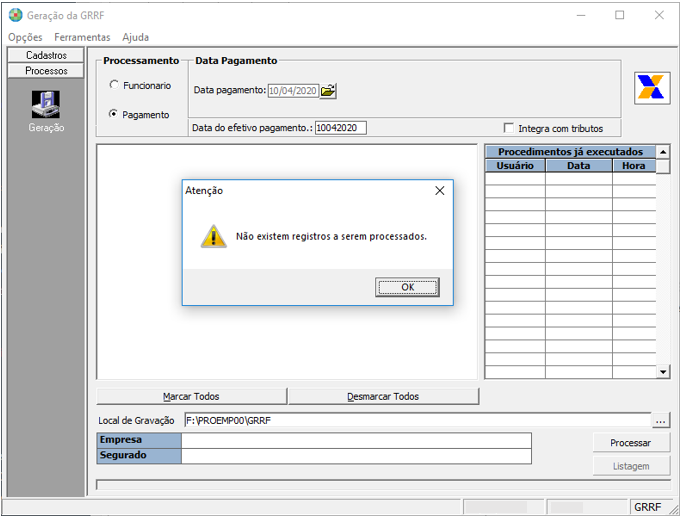Click the Data do efetivo pagamento field
The height and width of the screenshot is (517, 683).
[341, 128]
